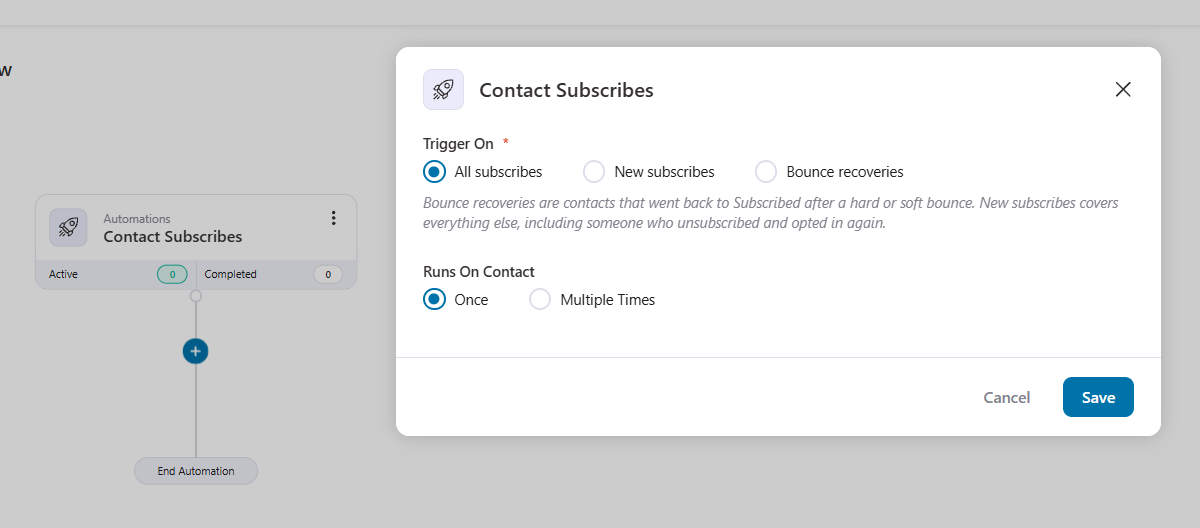Click the rocket icon in dialog header
This screenshot has width=1200, height=528.
point(443,89)
